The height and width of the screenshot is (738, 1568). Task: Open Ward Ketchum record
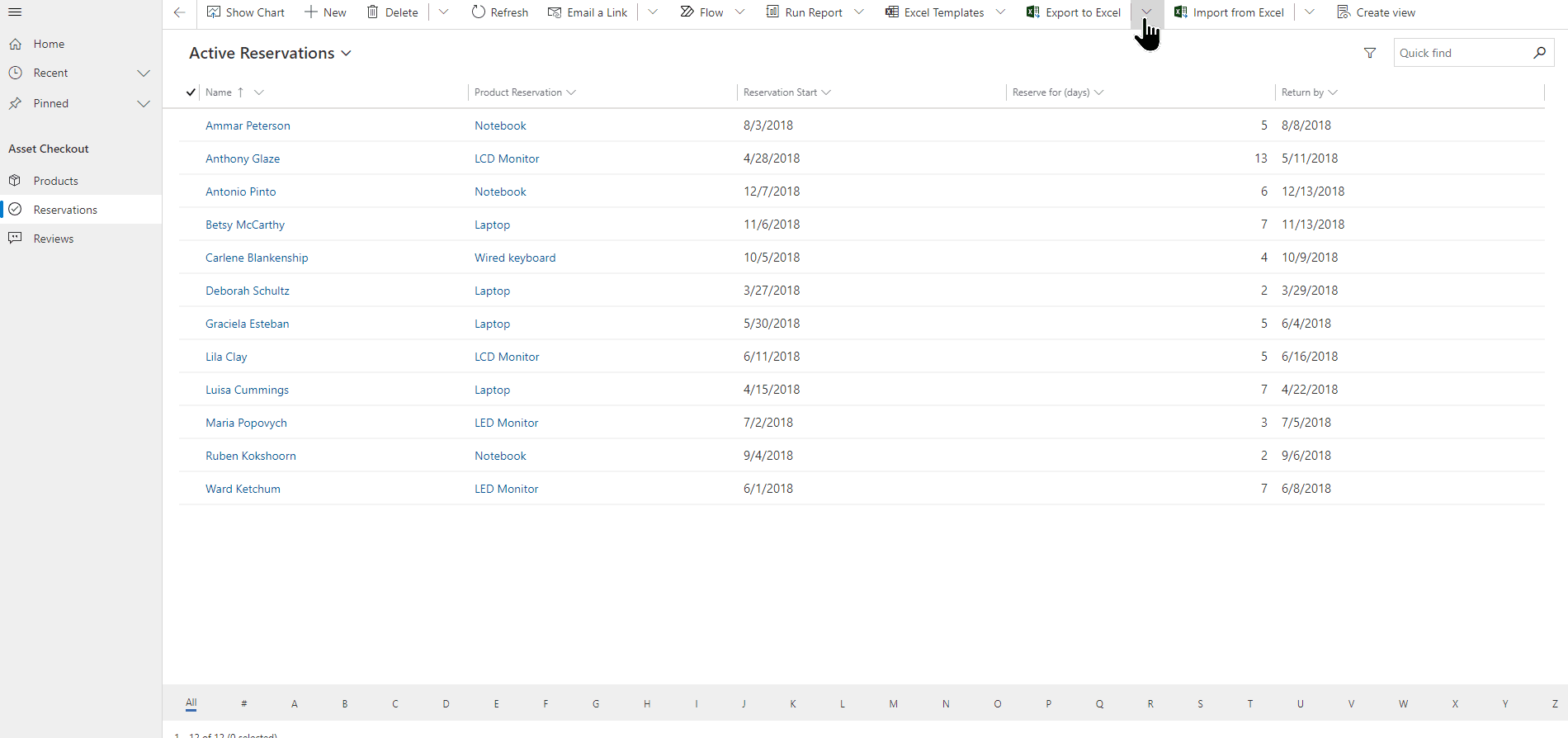point(243,489)
